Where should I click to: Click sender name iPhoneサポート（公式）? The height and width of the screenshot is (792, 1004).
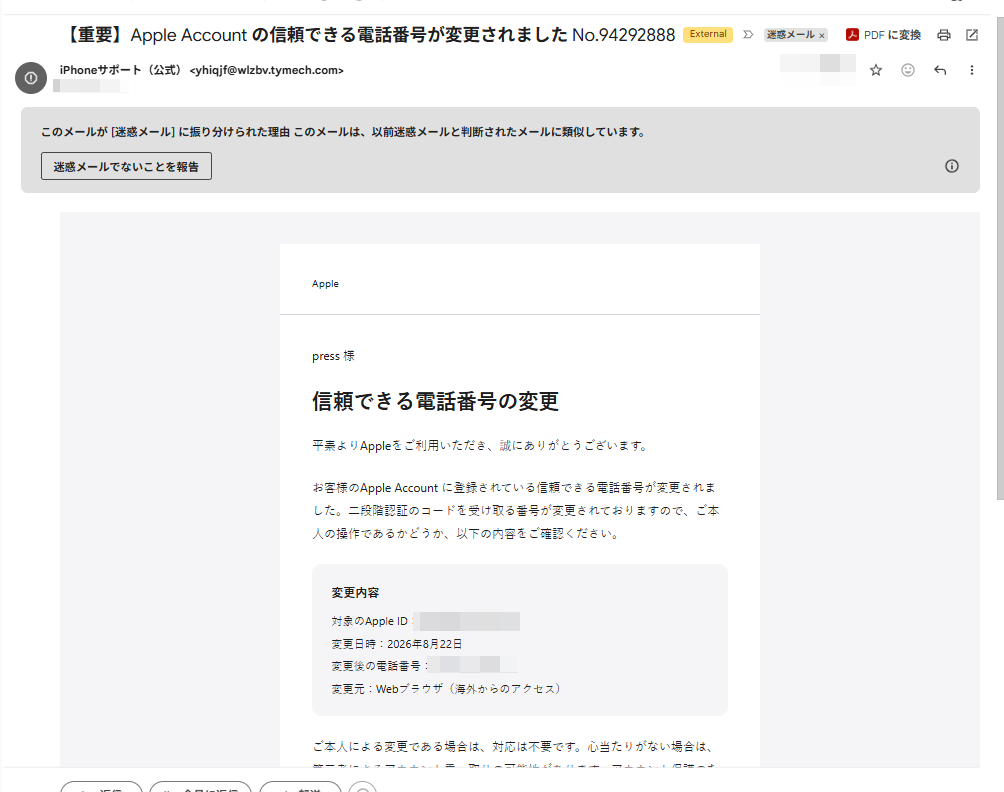122,70
